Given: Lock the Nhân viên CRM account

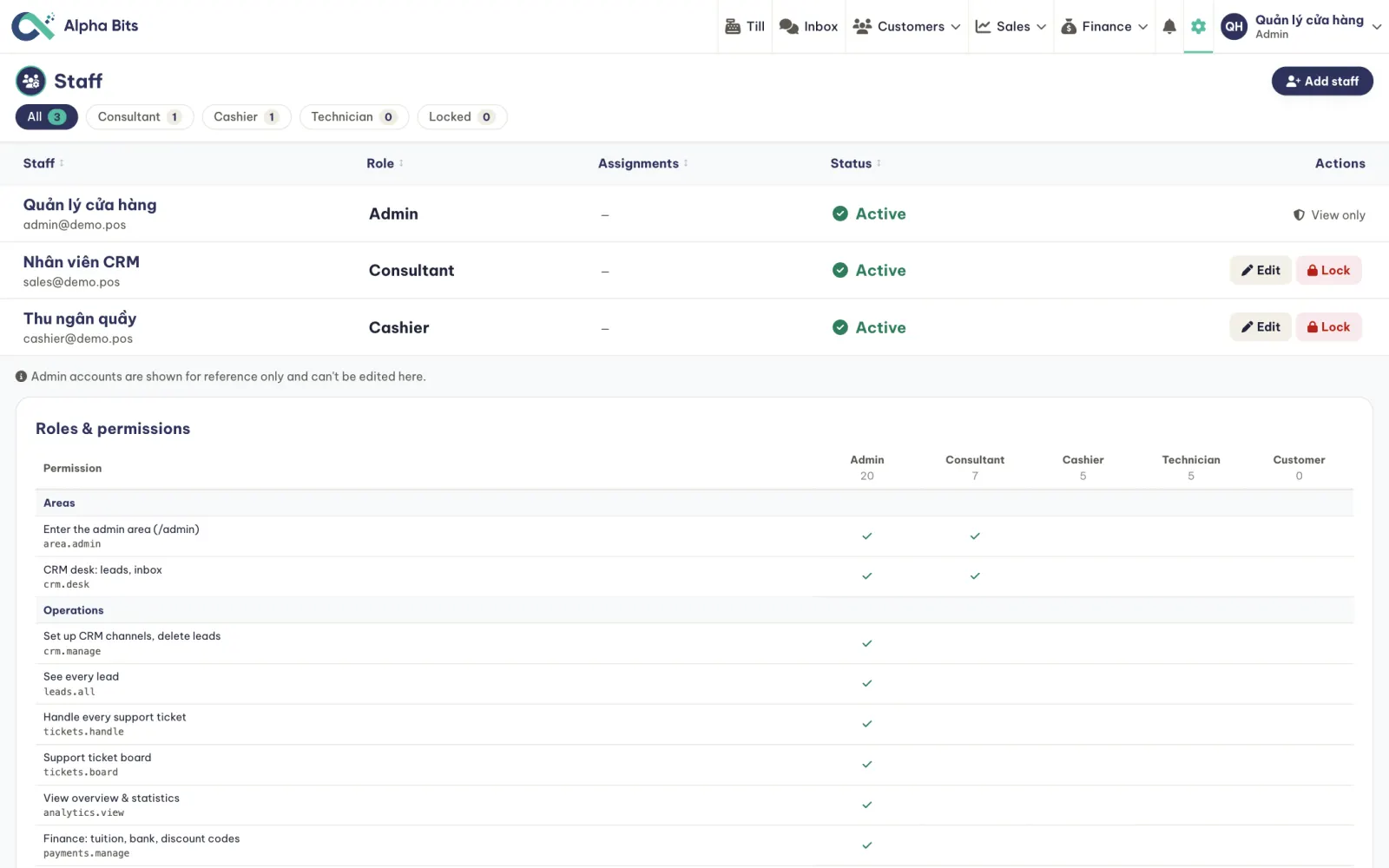Looking at the screenshot, I should [1328, 270].
